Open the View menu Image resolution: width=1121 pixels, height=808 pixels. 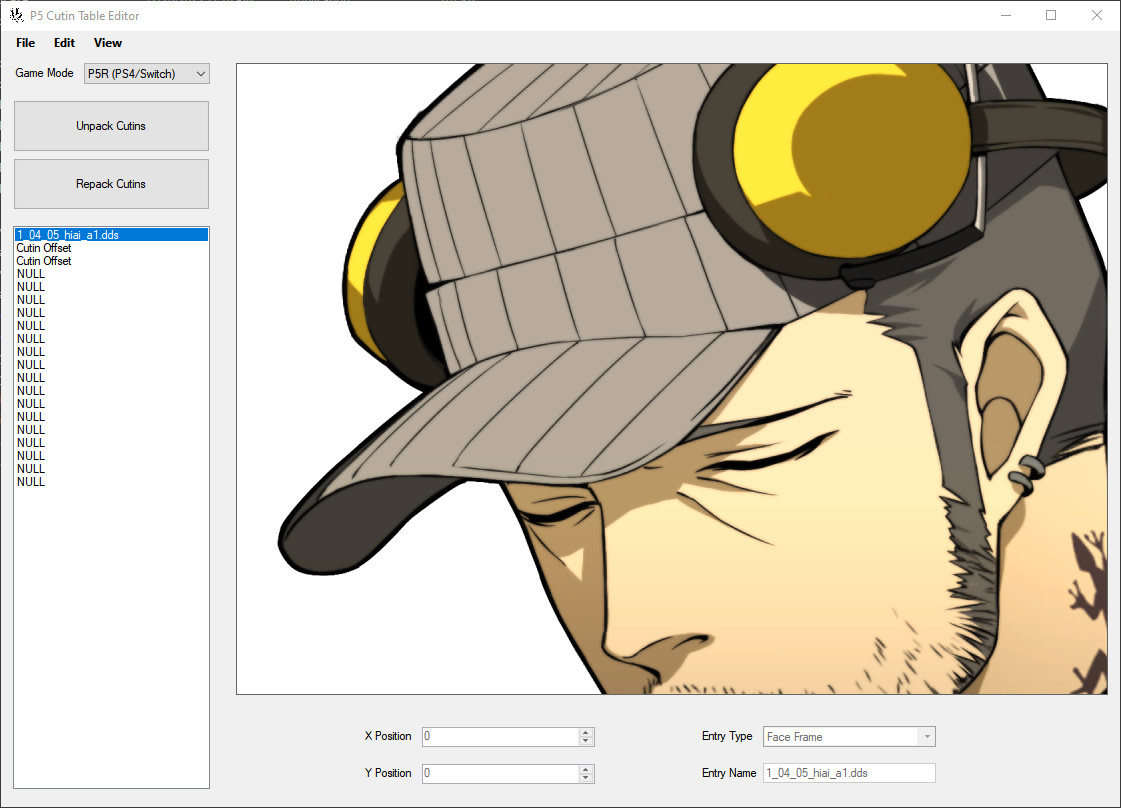[x=107, y=43]
